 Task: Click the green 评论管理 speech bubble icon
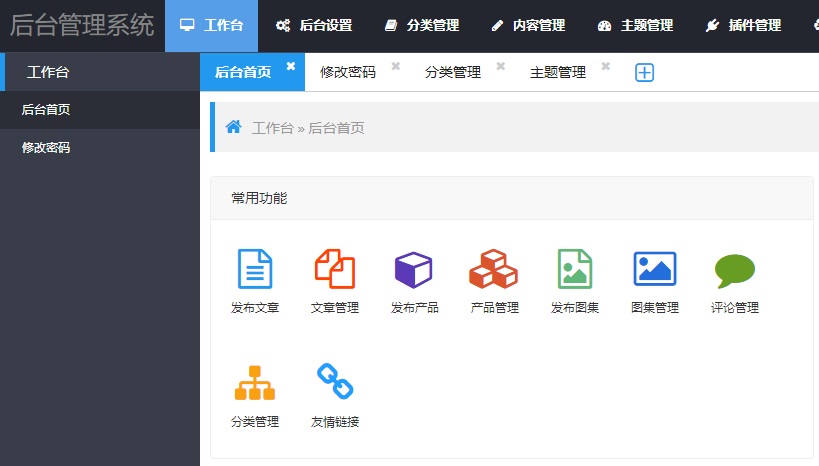pos(734,271)
